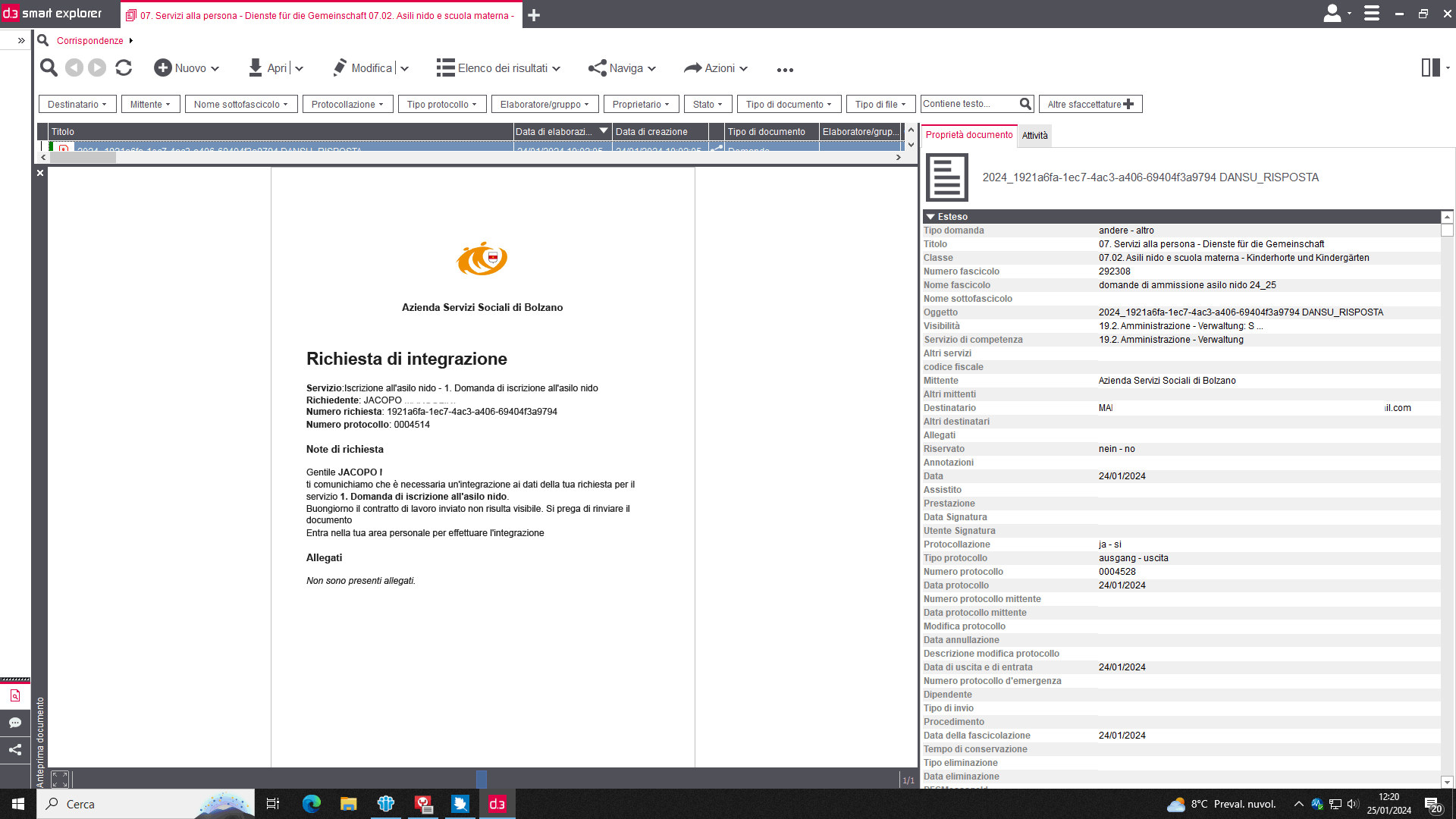Open the Azioni menu
The width and height of the screenshot is (1456, 819).
pos(716,68)
